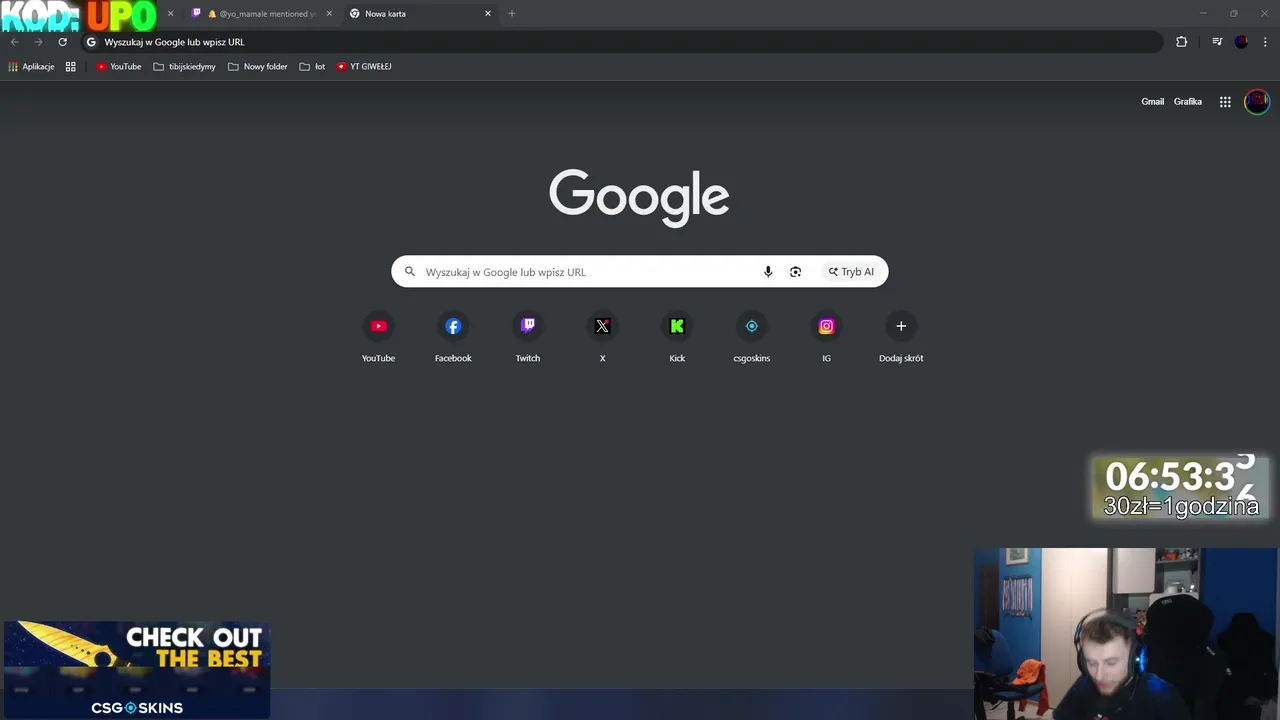Click the tab groups grid icon
Viewport: 1280px width, 720px height.
click(x=71, y=67)
